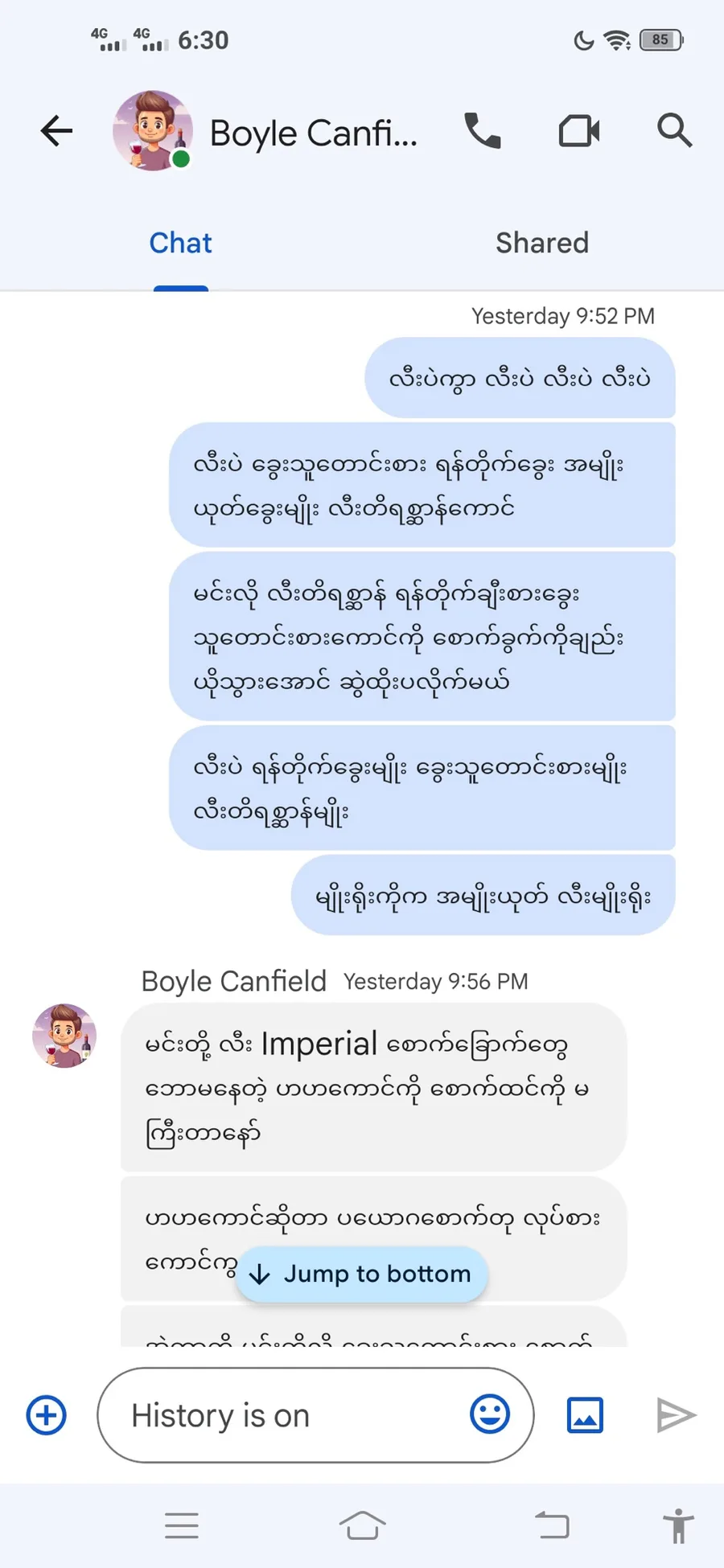Open the emoji picker
Image resolution: width=724 pixels, height=1568 pixels.
[490, 1414]
